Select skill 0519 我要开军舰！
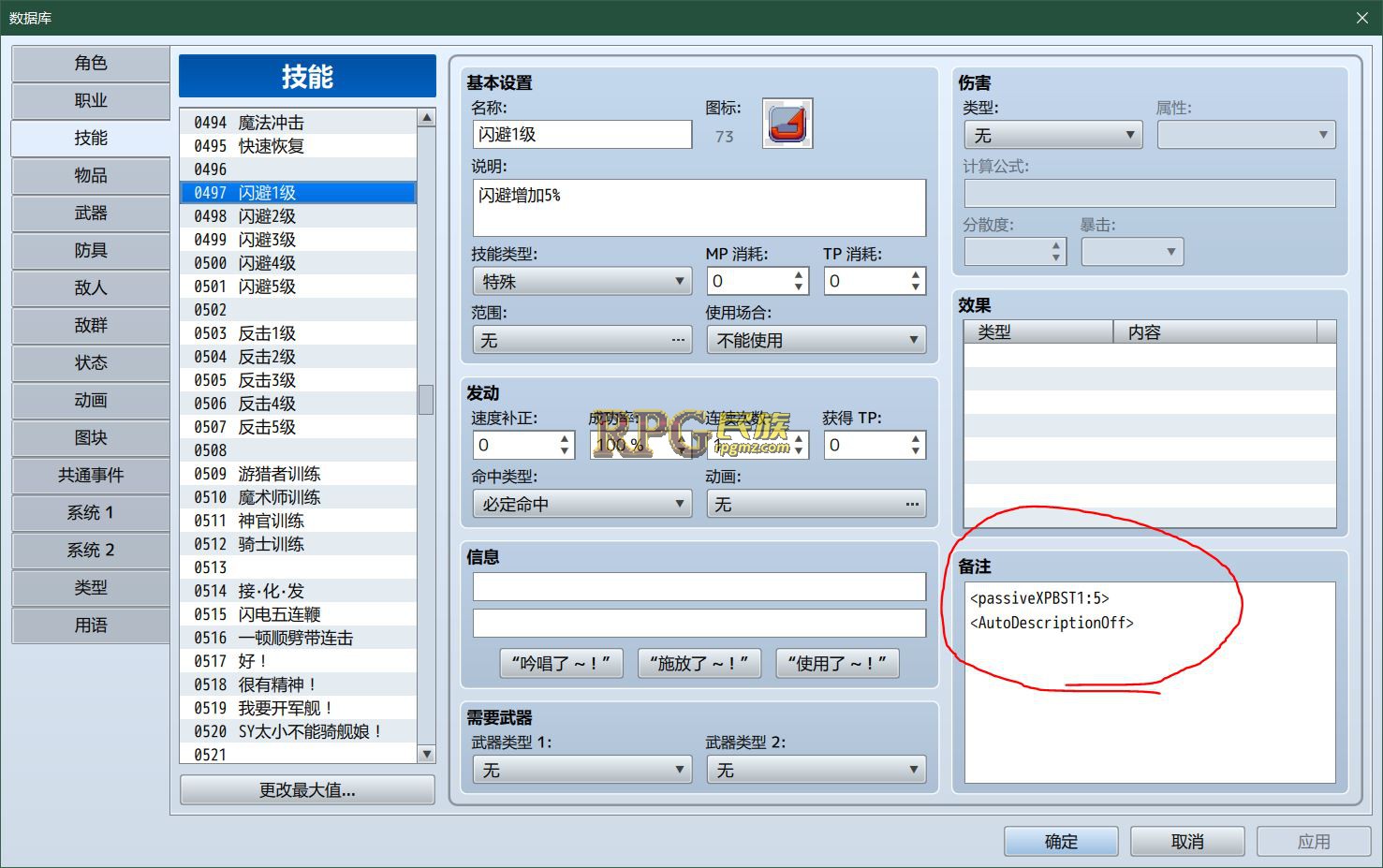This screenshot has height=868, width=1383. [298, 707]
